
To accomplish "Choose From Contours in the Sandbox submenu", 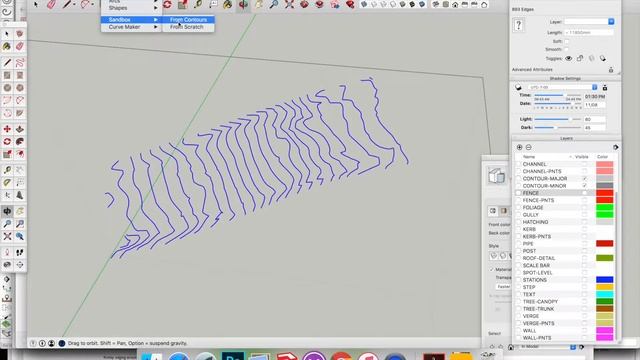I will click(188, 20).
